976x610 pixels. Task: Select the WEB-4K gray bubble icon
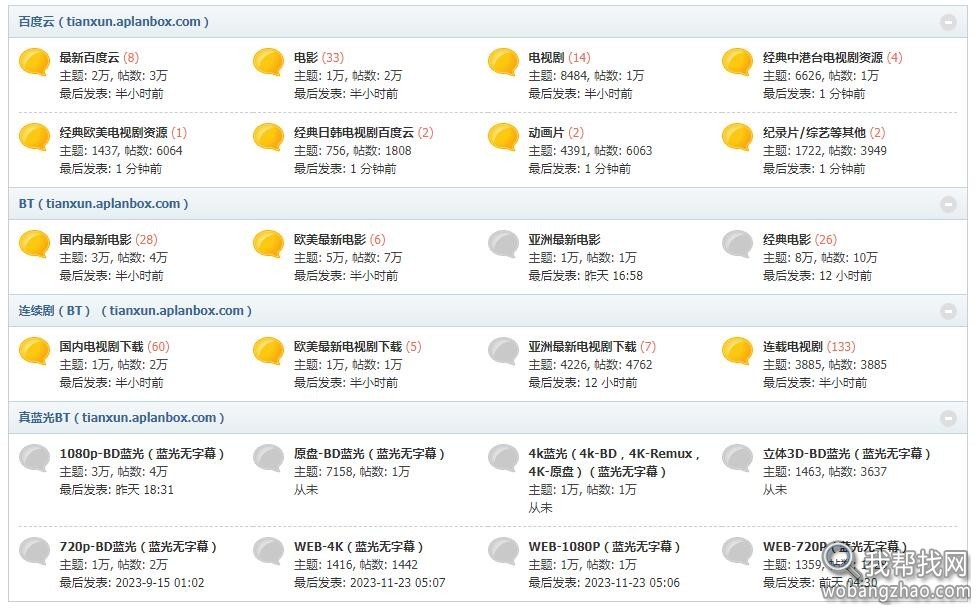269,551
